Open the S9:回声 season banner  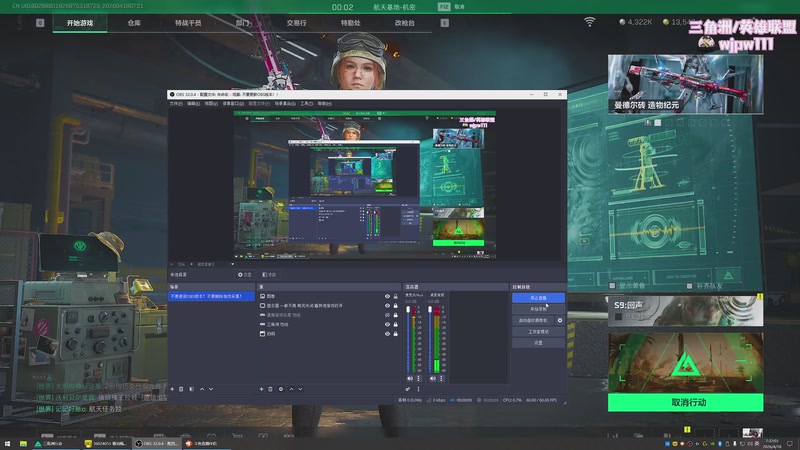tap(686, 311)
